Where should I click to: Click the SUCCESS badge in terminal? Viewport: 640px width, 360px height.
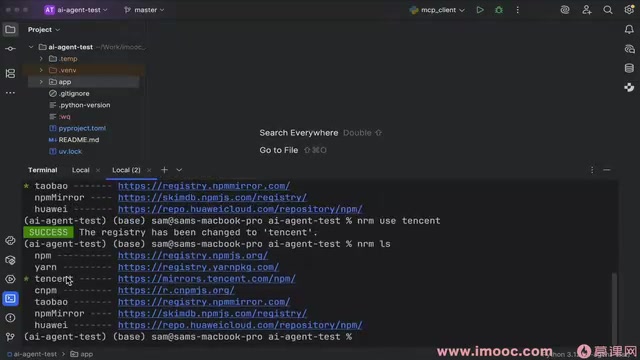[x=48, y=232]
